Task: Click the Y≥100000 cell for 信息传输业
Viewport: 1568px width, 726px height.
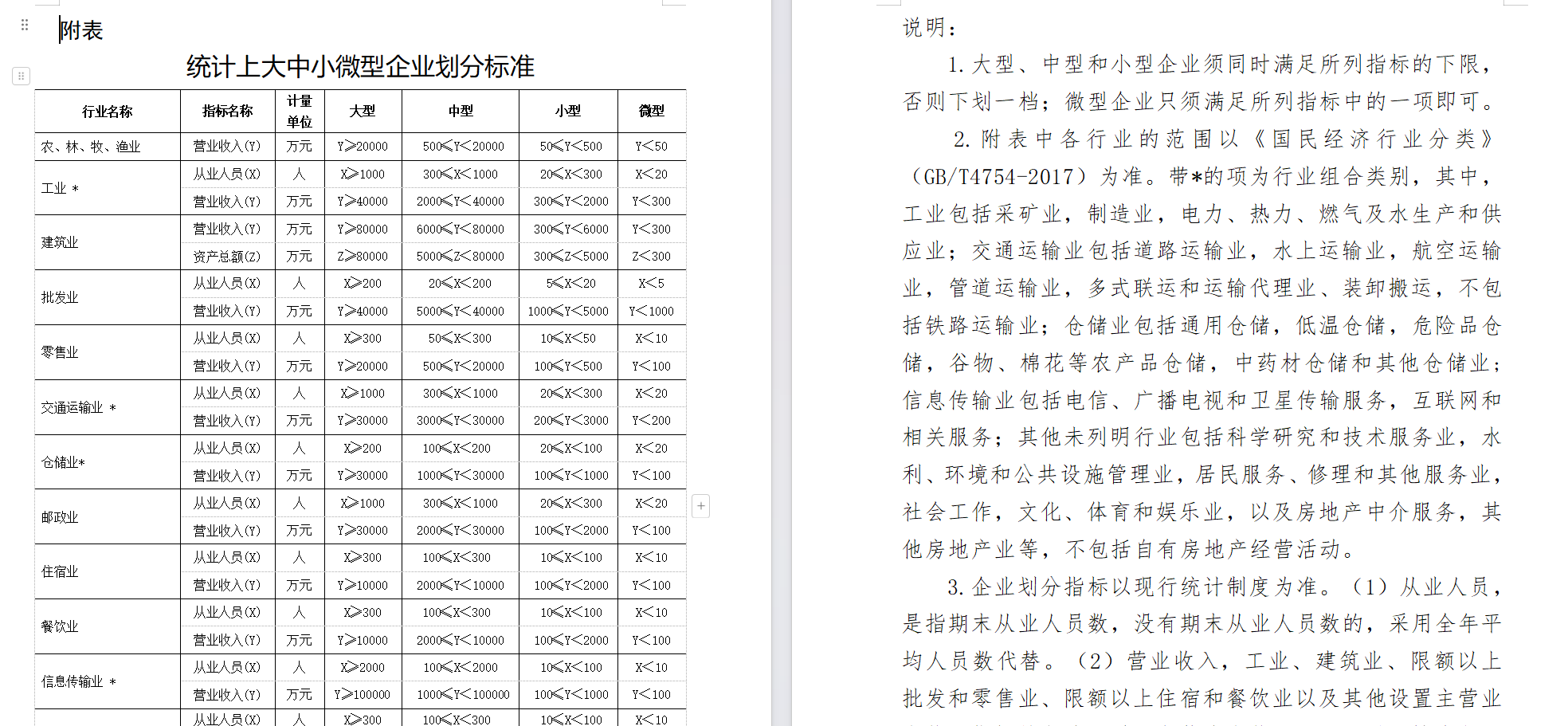Action: pyautogui.click(x=363, y=695)
